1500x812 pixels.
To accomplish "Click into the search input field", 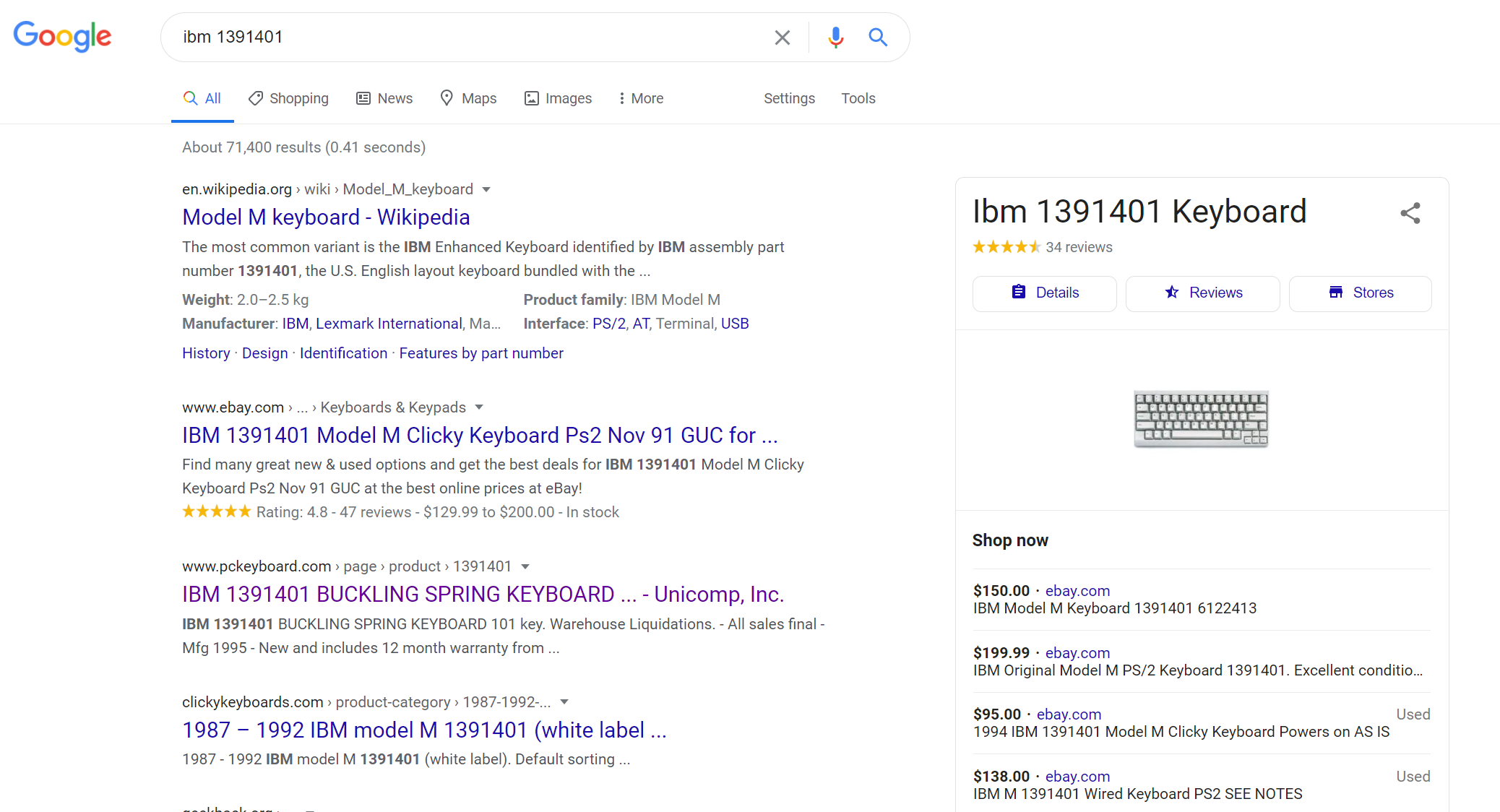I will point(470,38).
